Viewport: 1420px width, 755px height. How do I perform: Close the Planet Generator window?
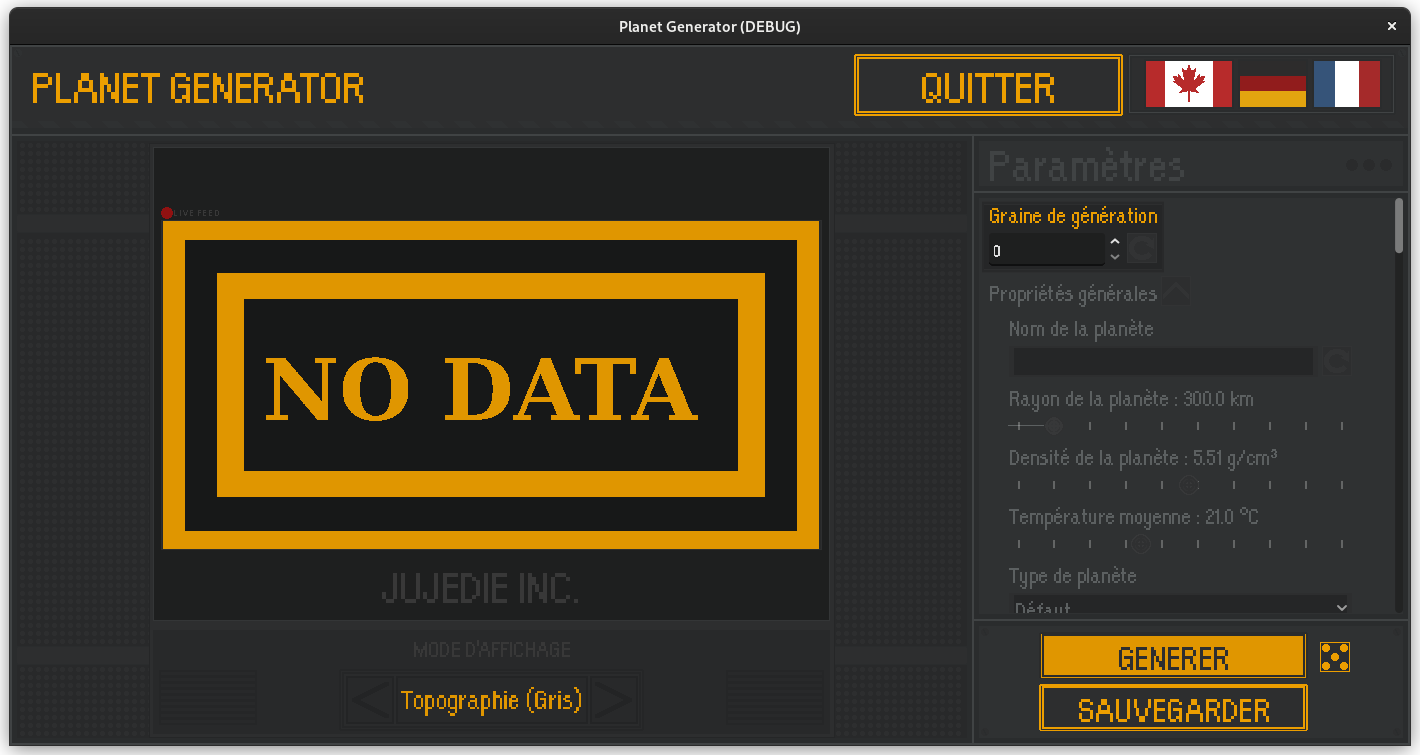(1391, 27)
